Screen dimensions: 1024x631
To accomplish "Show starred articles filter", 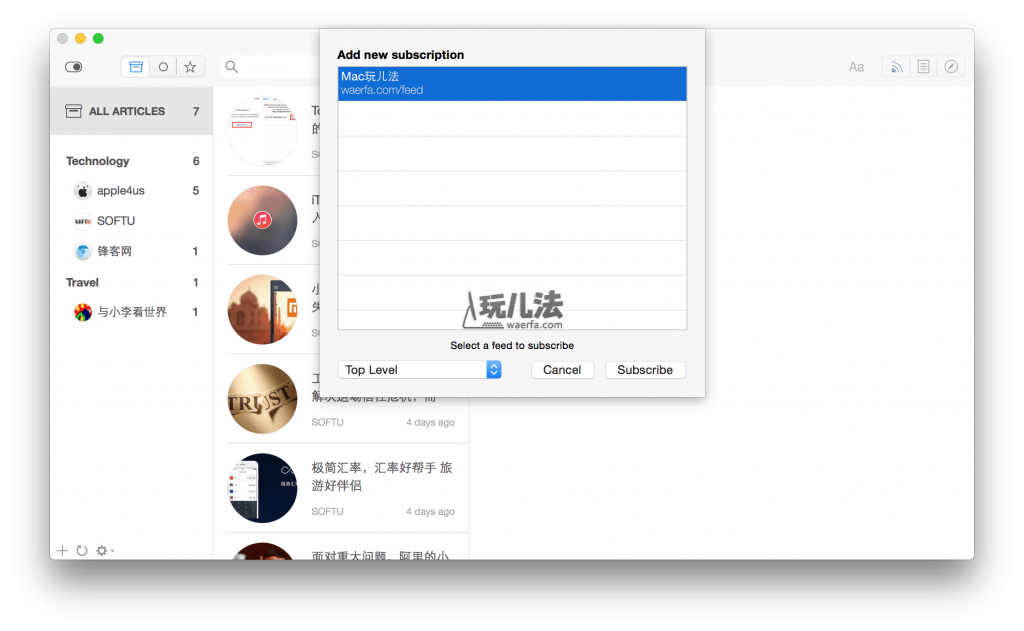I will coord(190,67).
